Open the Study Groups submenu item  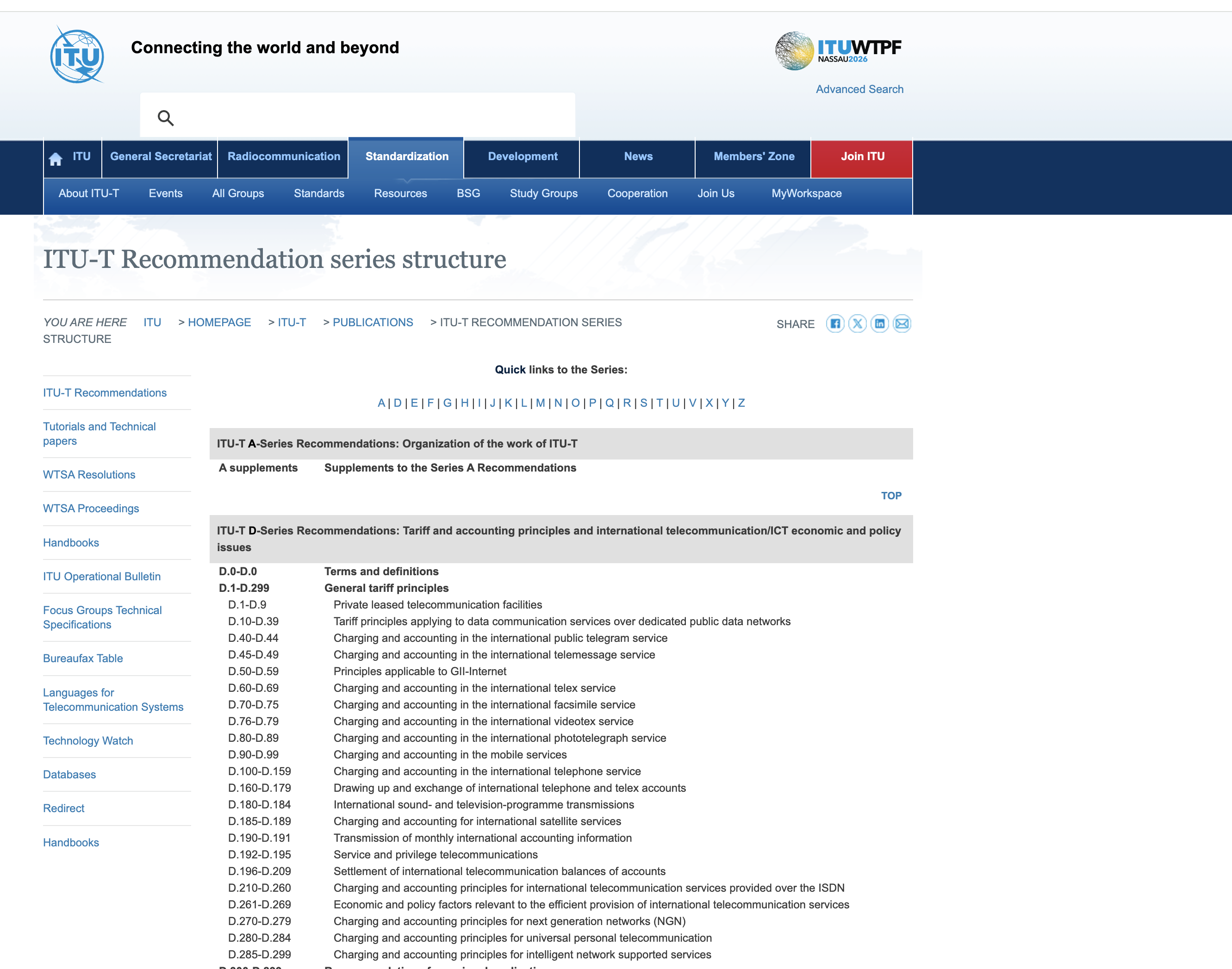pyautogui.click(x=544, y=193)
